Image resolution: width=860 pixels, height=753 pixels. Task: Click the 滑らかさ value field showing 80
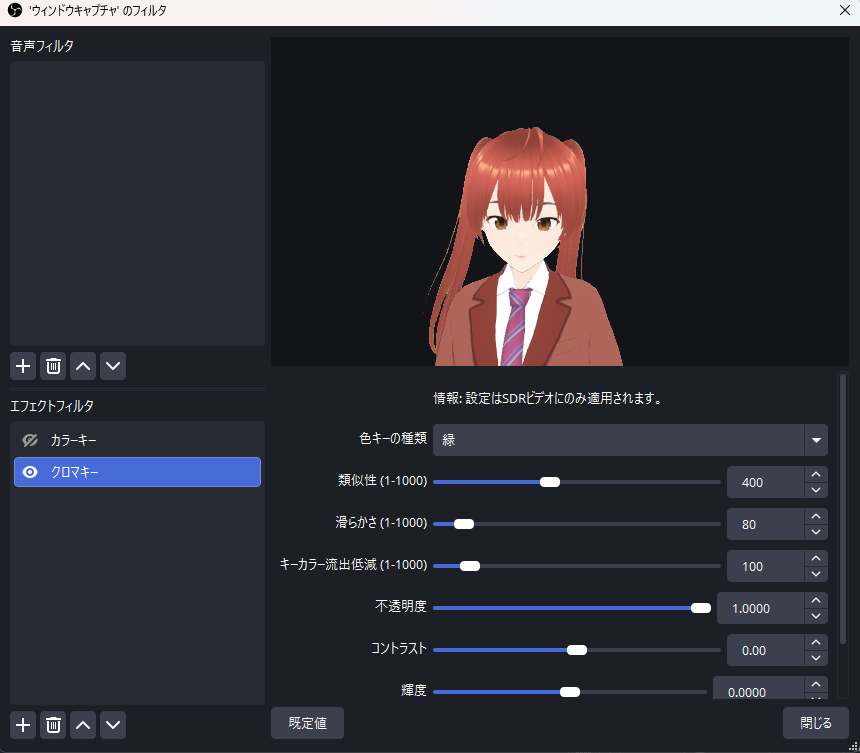click(x=766, y=524)
